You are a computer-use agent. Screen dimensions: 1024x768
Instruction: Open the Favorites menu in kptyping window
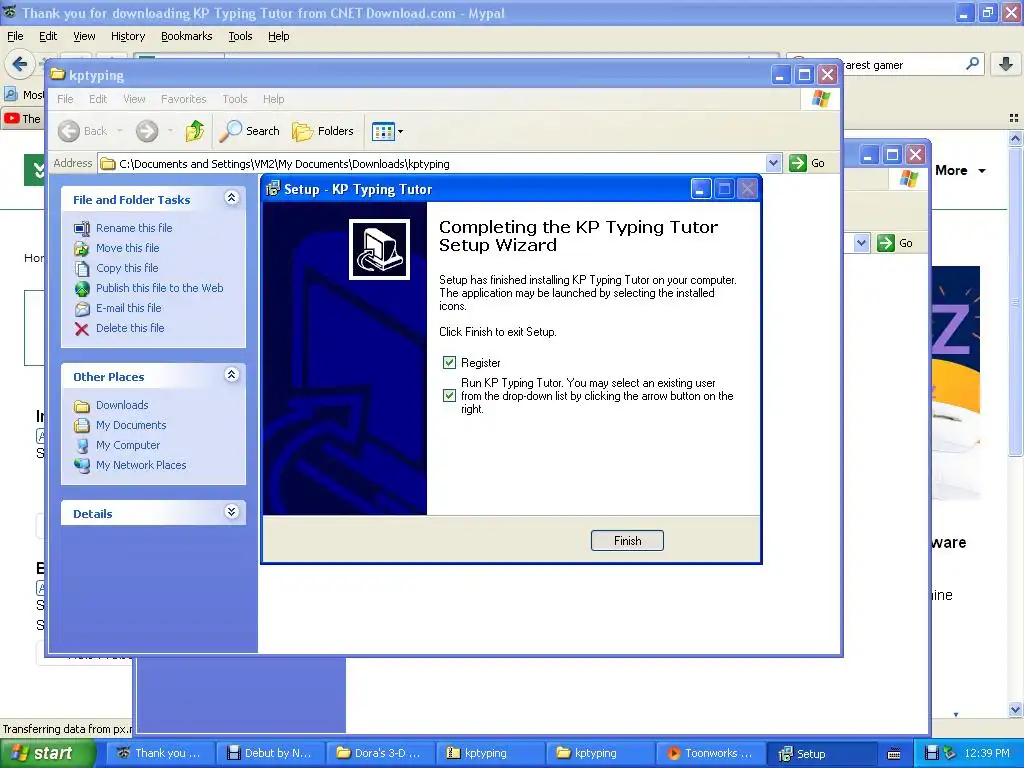pyautogui.click(x=184, y=99)
